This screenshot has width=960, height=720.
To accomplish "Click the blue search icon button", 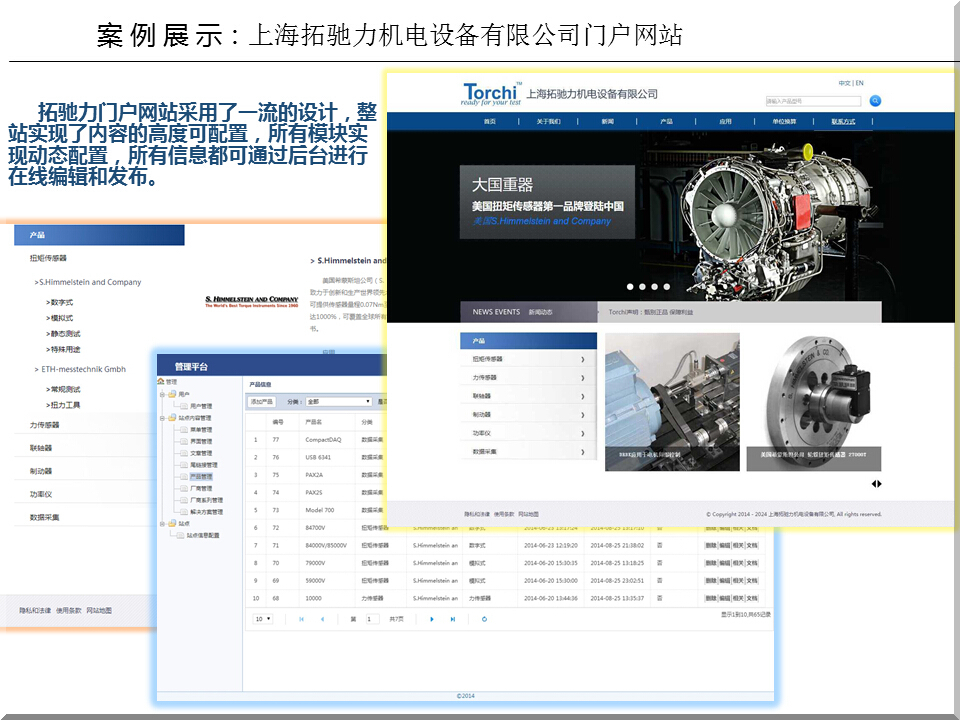I will click(x=875, y=101).
